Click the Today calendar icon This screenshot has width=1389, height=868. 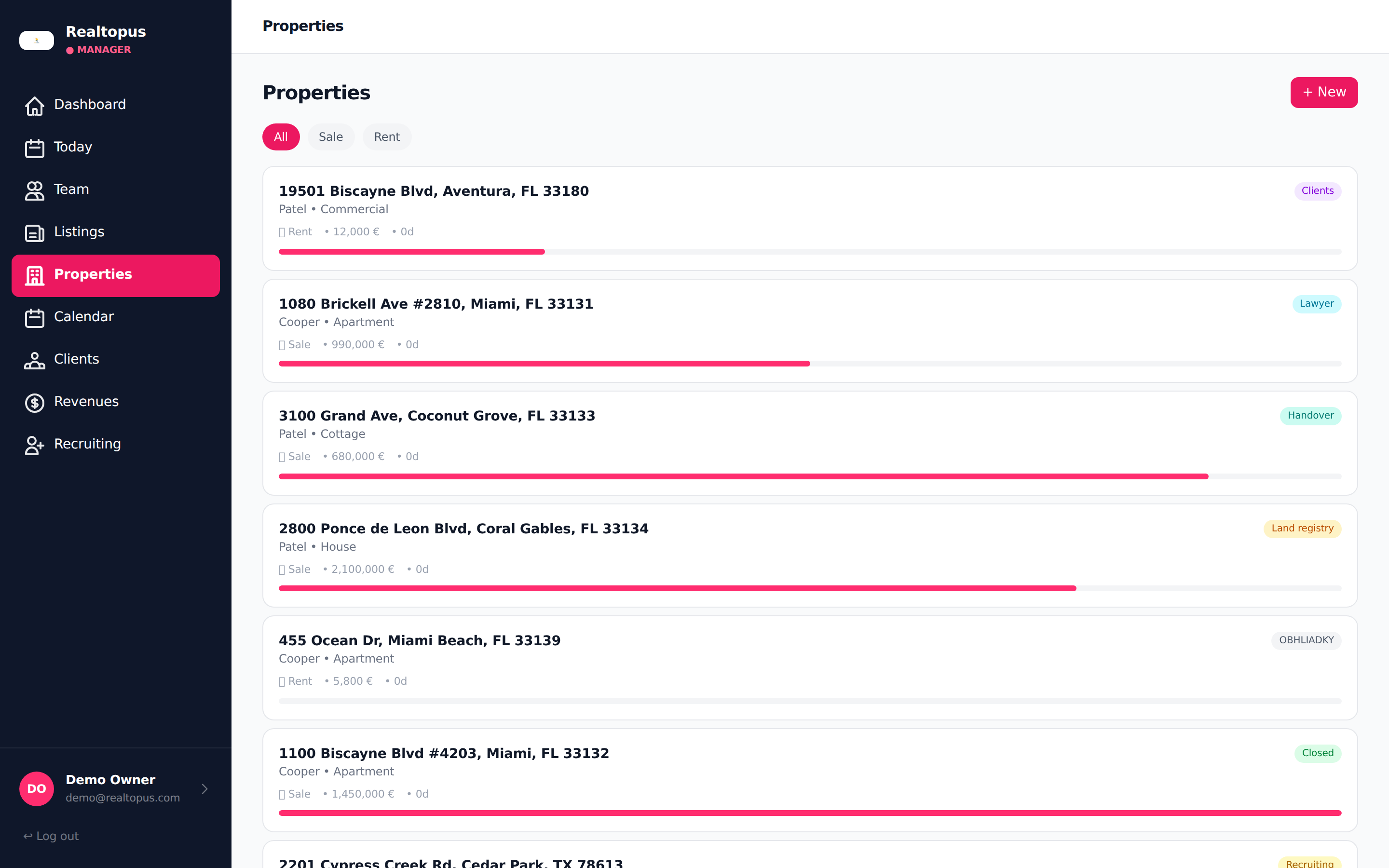pos(34,148)
